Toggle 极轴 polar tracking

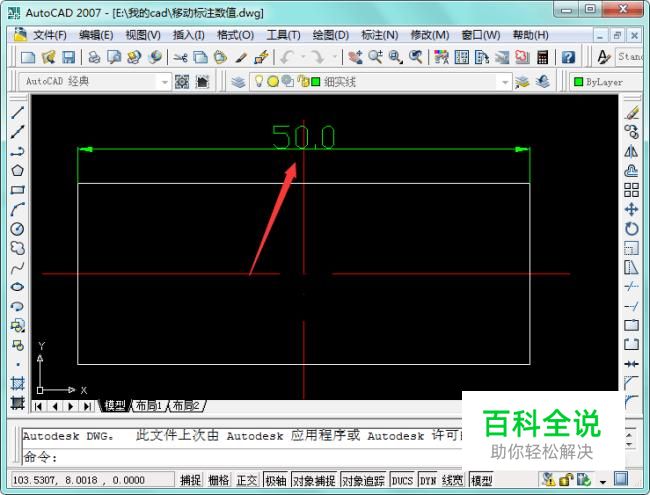click(276, 480)
